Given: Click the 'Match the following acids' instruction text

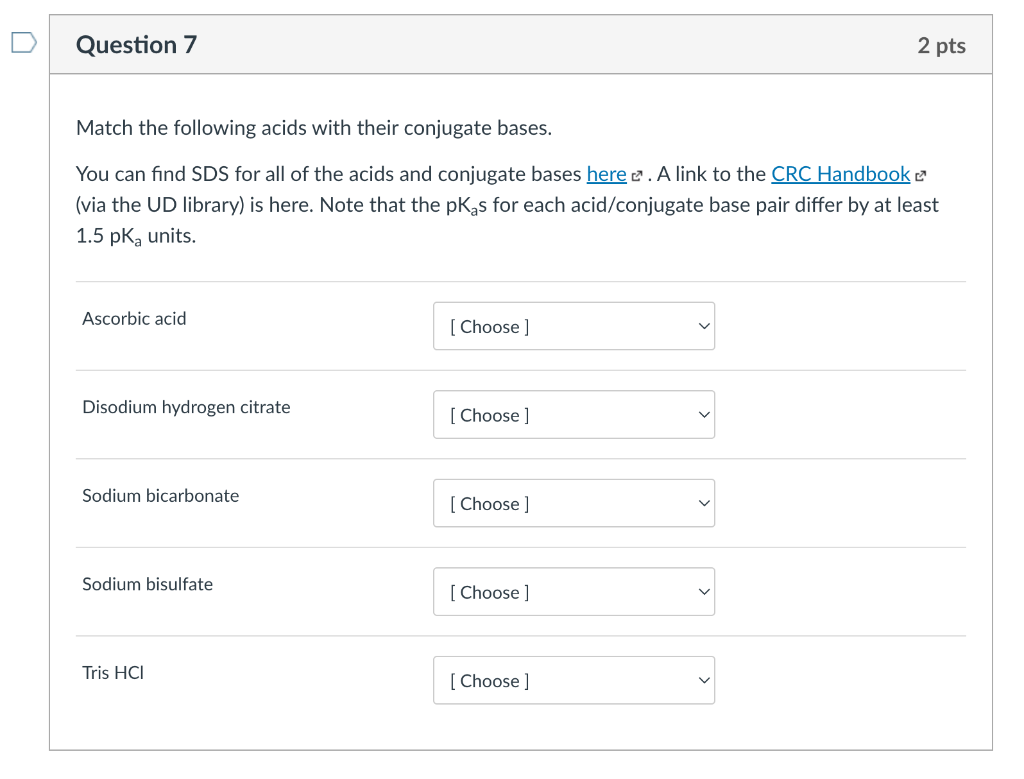Looking at the screenshot, I should point(314,128).
